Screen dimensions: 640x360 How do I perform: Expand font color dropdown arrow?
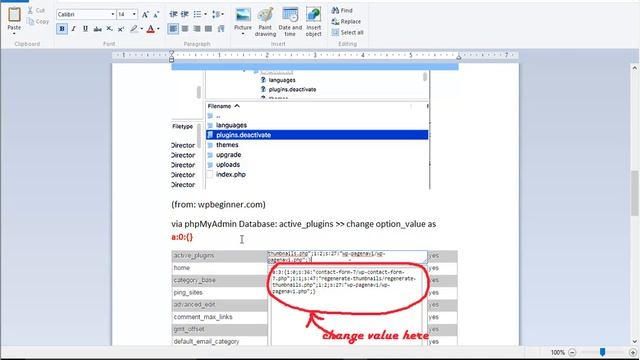point(158,29)
